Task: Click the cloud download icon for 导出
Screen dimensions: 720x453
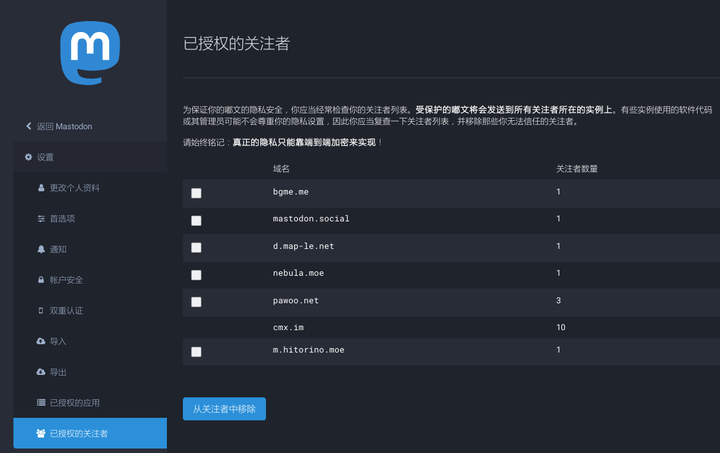Action: click(41, 372)
